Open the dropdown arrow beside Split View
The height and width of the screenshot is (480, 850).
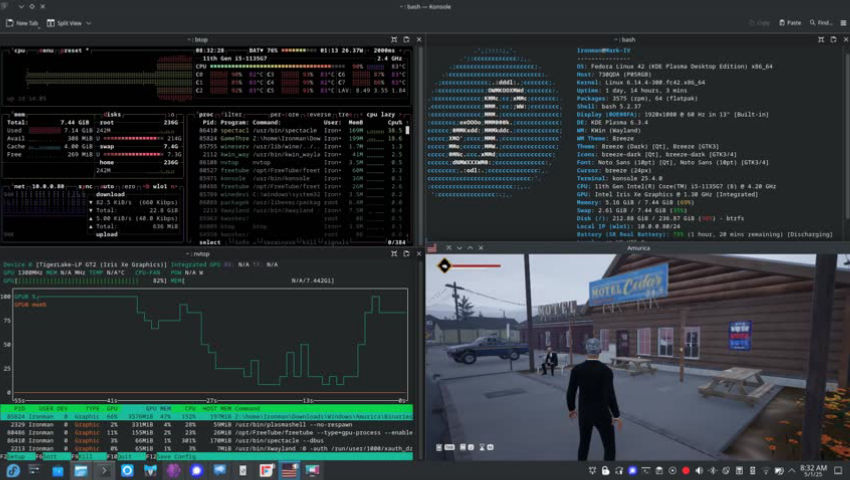click(x=89, y=23)
